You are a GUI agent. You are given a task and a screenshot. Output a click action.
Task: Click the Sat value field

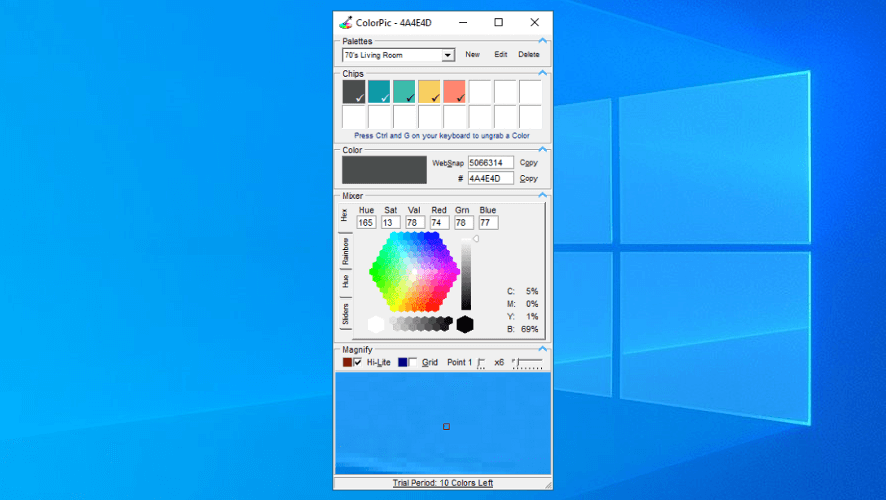[x=390, y=223]
